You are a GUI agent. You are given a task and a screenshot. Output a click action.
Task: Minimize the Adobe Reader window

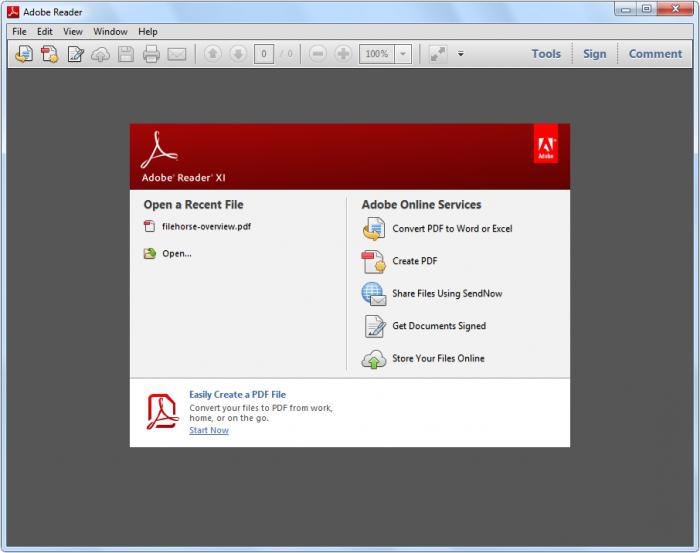pos(626,9)
